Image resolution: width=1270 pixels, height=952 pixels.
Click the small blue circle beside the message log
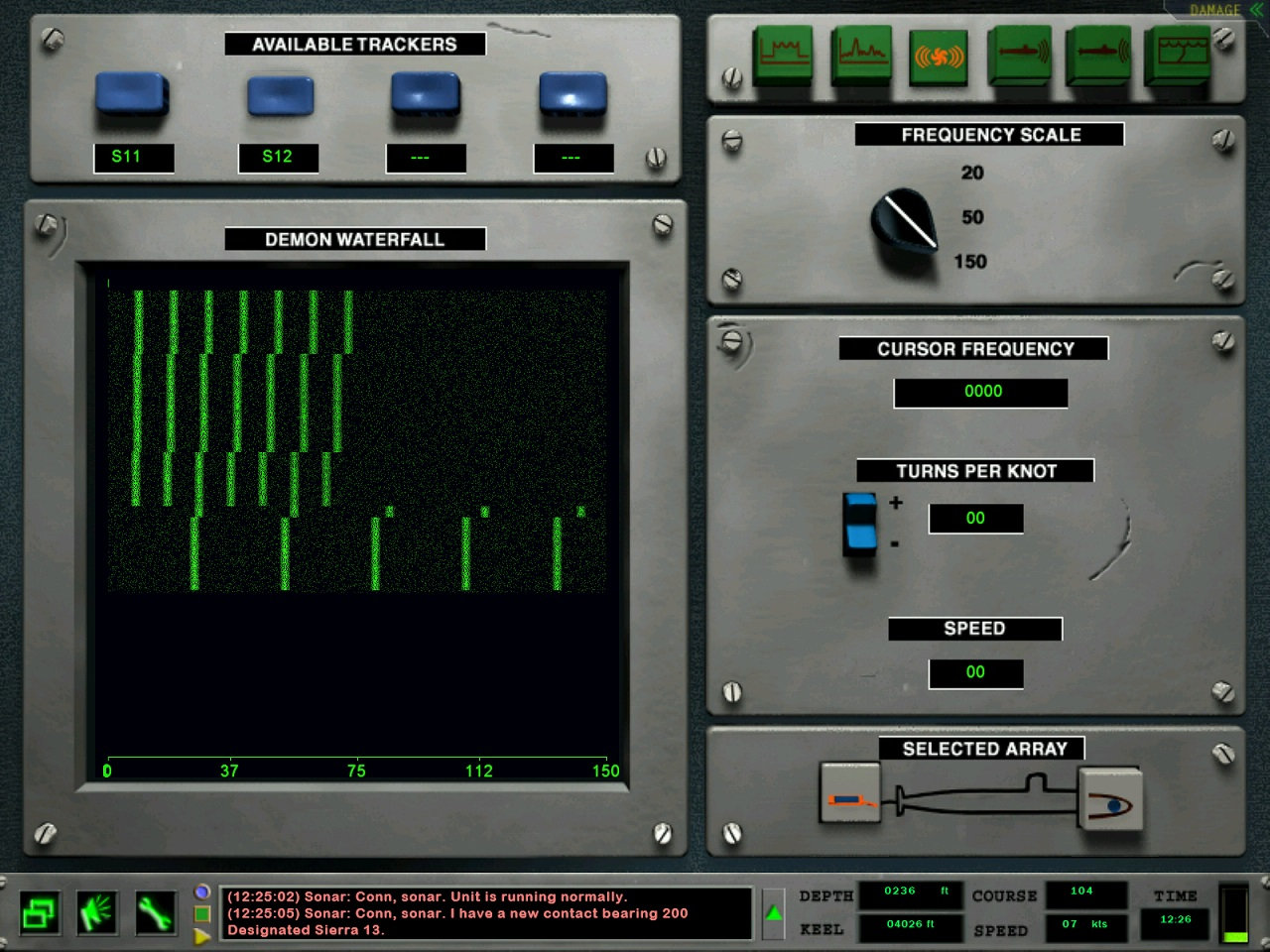(x=202, y=892)
